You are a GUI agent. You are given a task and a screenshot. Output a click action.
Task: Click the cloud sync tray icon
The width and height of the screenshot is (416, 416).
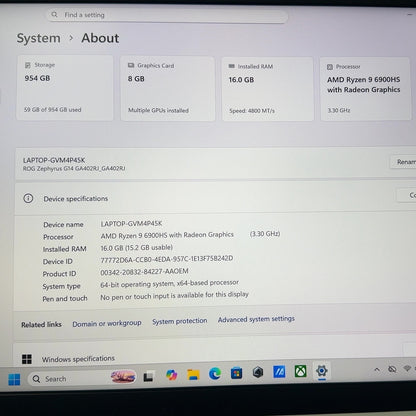click(392, 369)
